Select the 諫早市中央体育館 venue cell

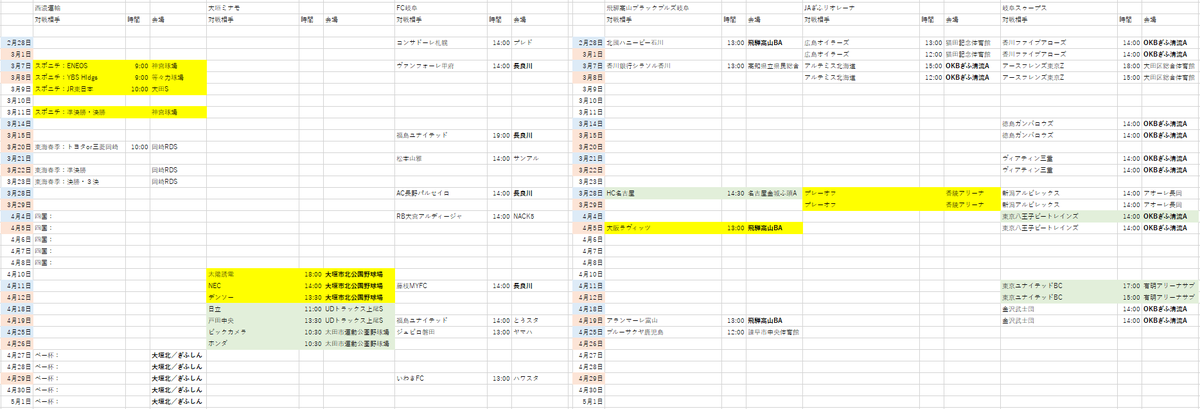pyautogui.click(x=773, y=332)
